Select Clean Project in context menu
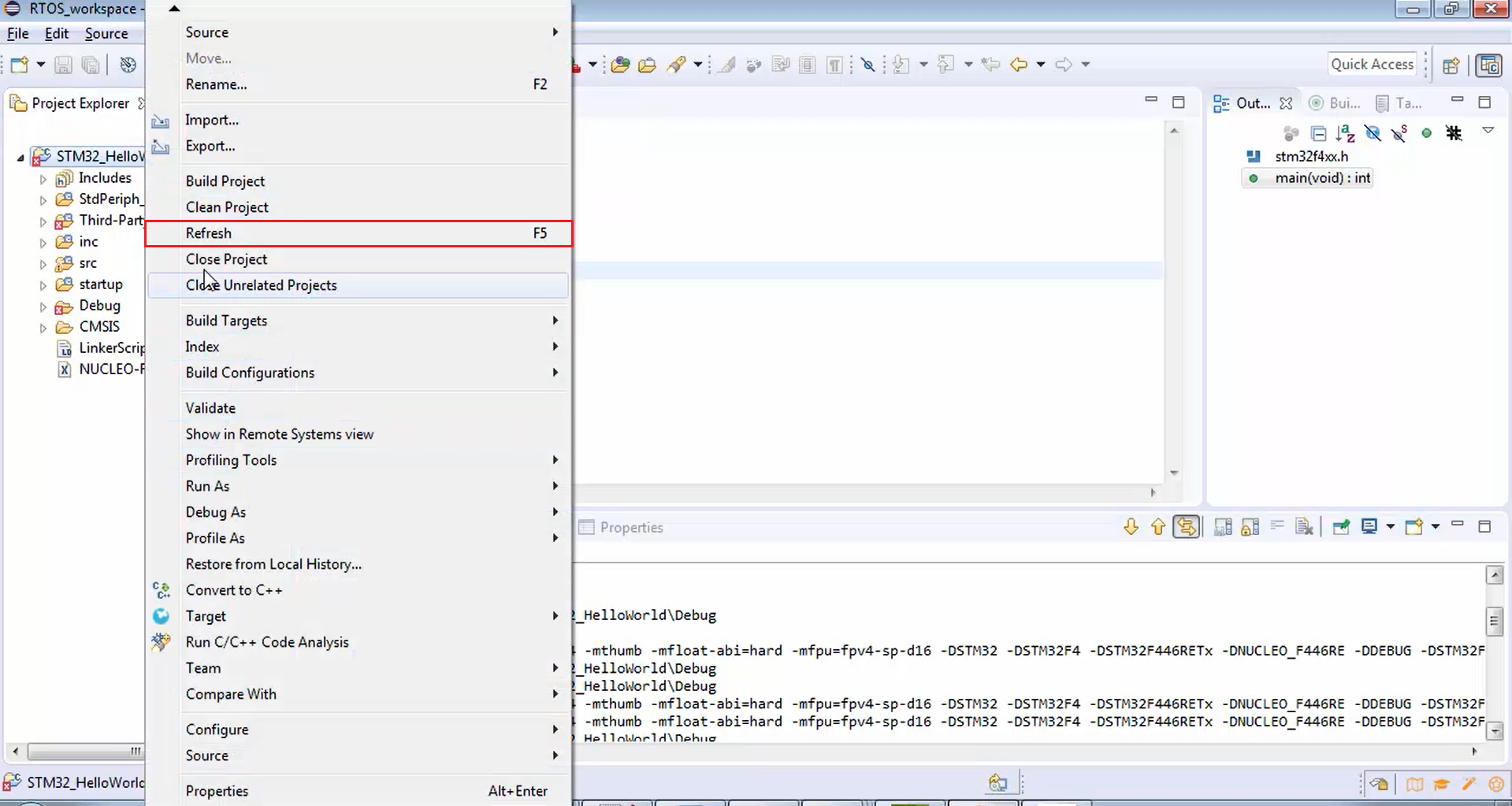1512x806 pixels. tap(358, 207)
